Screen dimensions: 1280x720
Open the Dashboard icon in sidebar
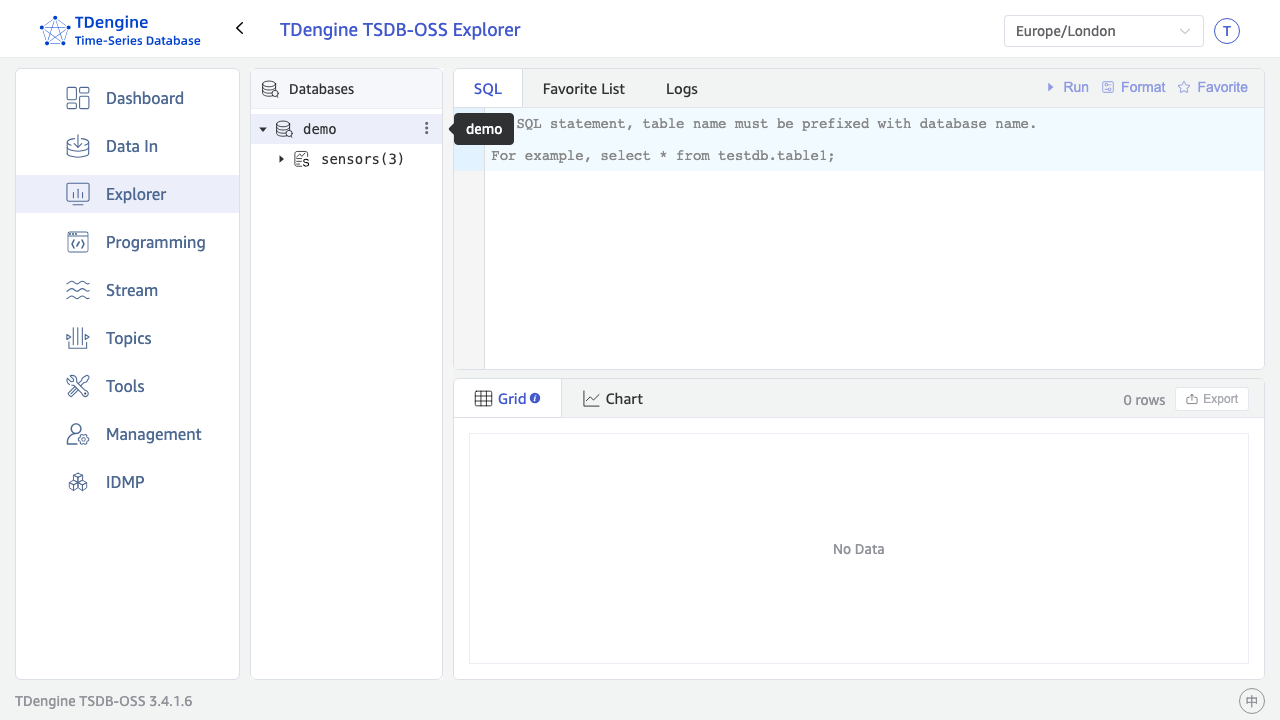pos(78,98)
